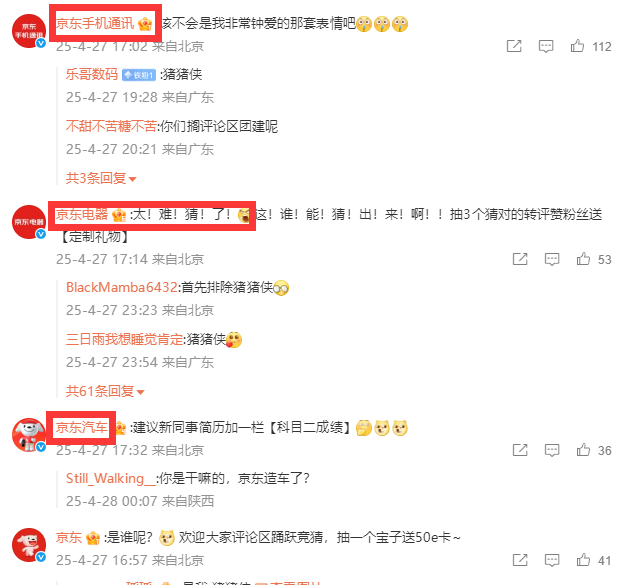Open 不甜不苦糖不苦 user profile
The height and width of the screenshot is (585, 626).
[x=111, y=126]
